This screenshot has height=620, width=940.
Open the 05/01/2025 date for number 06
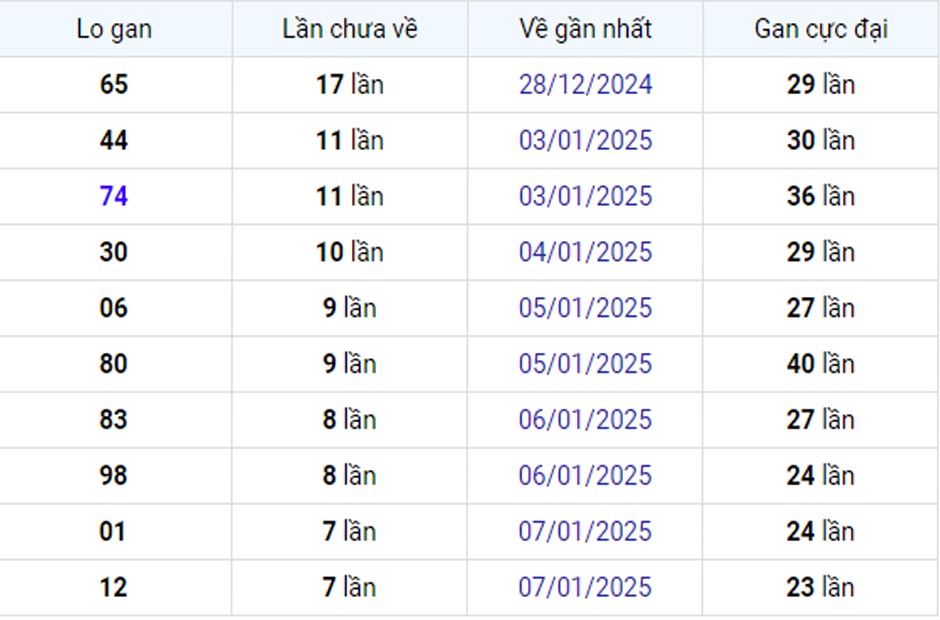click(585, 308)
